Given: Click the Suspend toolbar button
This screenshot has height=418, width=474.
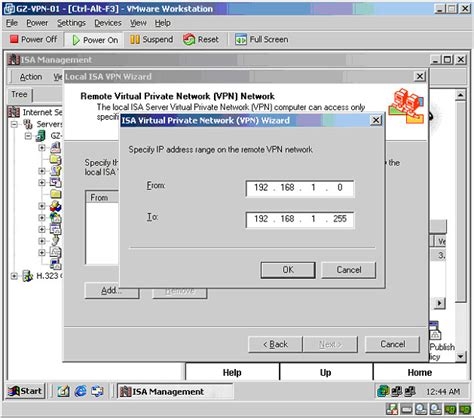Looking at the screenshot, I should (x=152, y=40).
